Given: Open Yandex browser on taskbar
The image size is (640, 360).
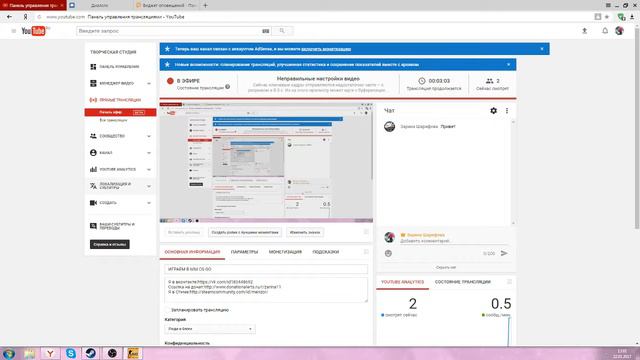Looking at the screenshot, I should click(50, 353).
